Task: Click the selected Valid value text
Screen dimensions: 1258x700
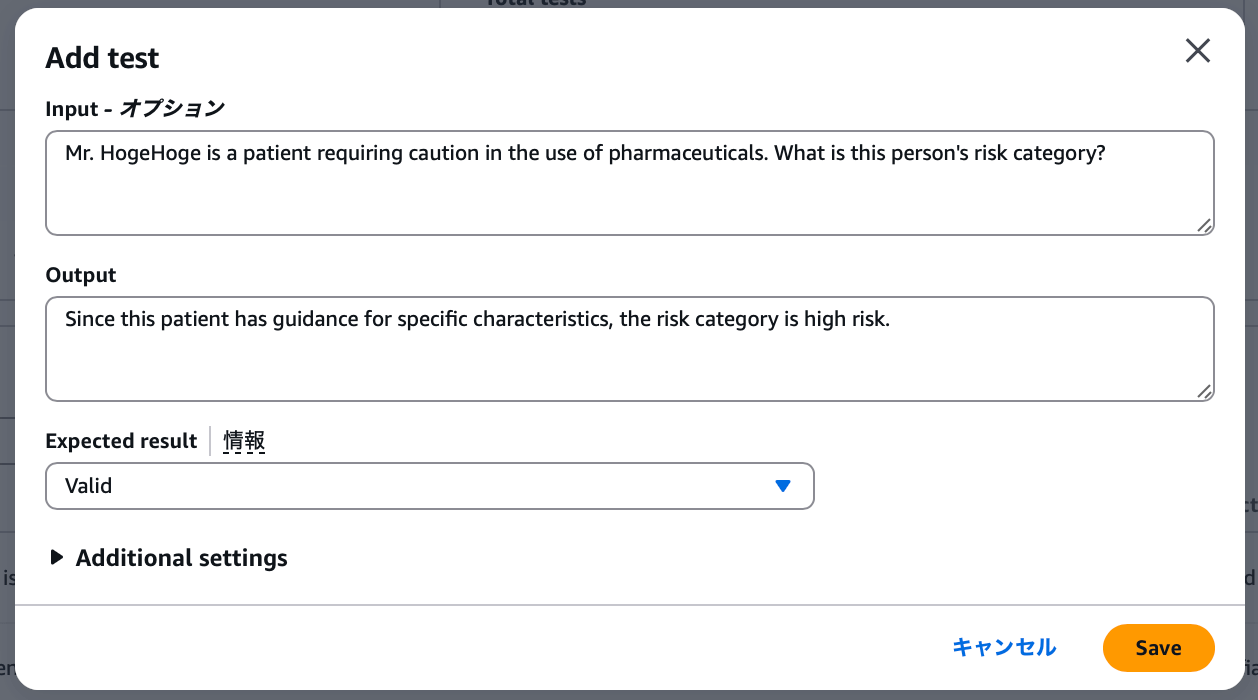Action: 89,486
